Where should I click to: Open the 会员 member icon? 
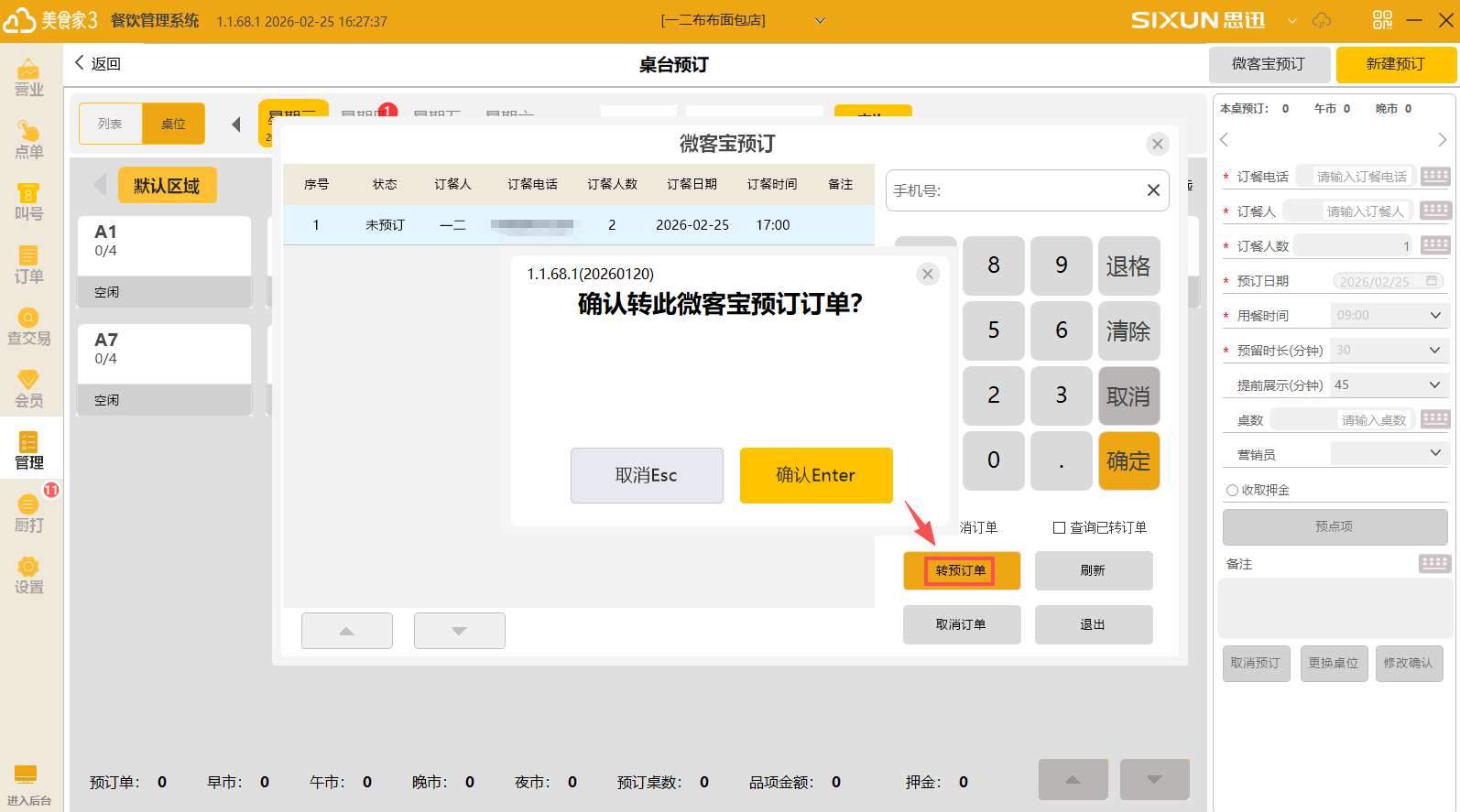pos(28,388)
